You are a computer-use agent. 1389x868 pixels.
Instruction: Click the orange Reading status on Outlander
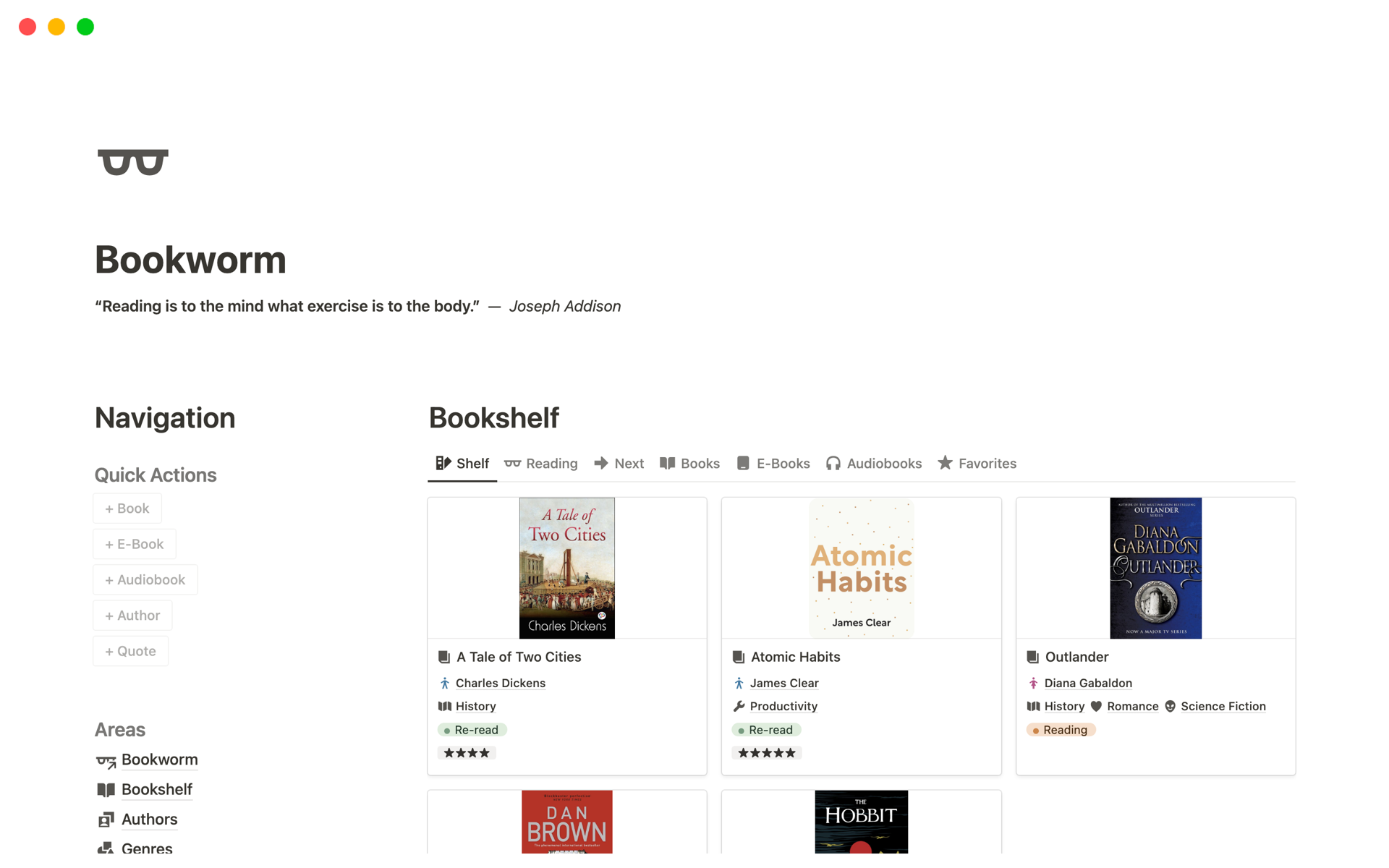(x=1061, y=730)
